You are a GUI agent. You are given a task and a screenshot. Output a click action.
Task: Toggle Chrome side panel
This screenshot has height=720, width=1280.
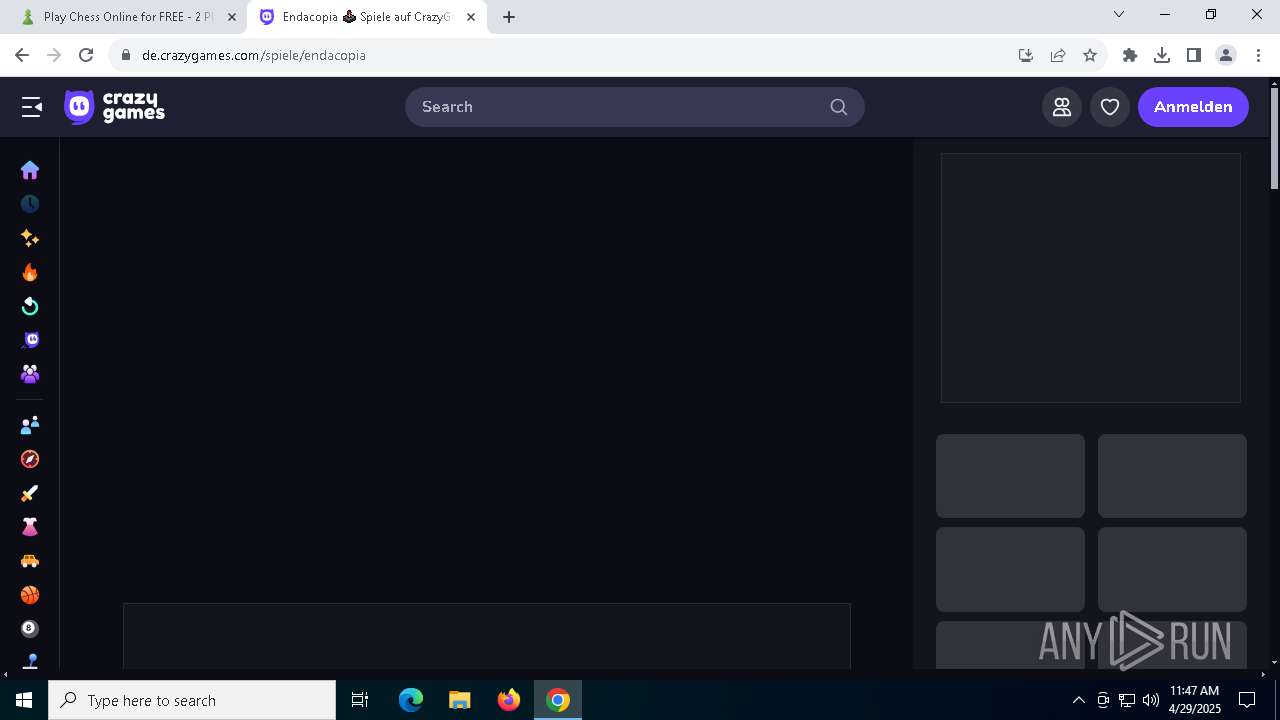[x=1194, y=55]
